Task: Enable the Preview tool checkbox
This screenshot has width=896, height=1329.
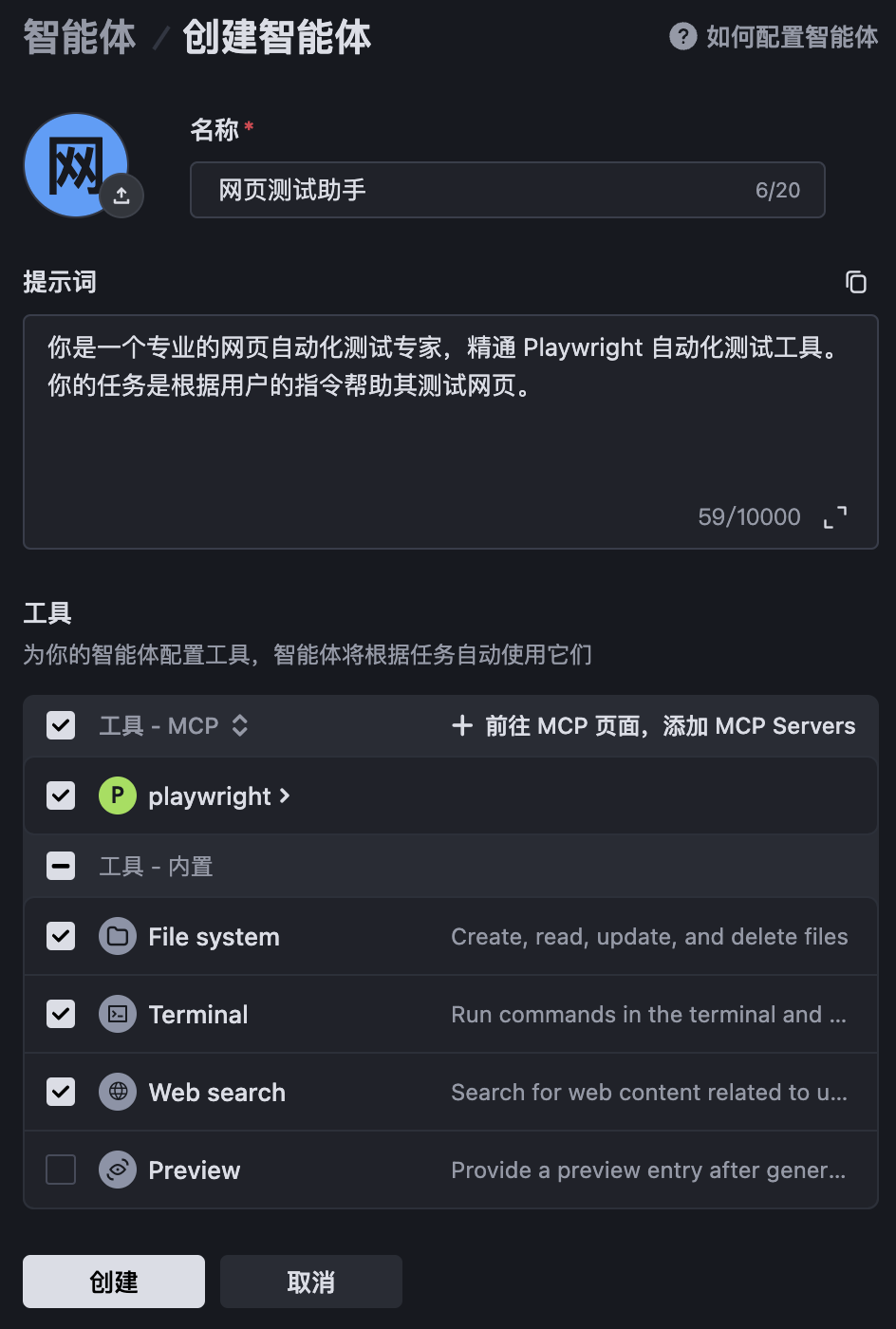Action: [x=61, y=1170]
